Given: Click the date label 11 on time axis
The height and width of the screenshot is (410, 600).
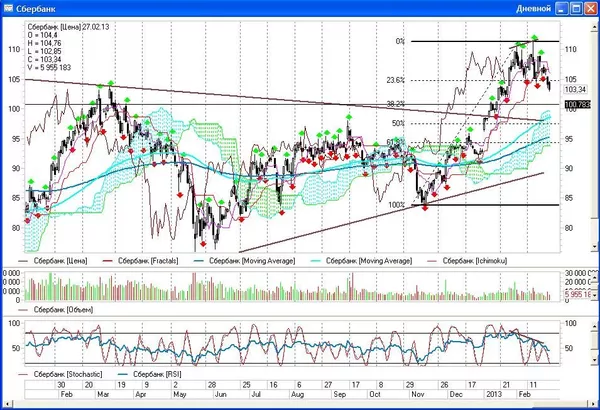Looking at the screenshot, I should coord(533,385).
